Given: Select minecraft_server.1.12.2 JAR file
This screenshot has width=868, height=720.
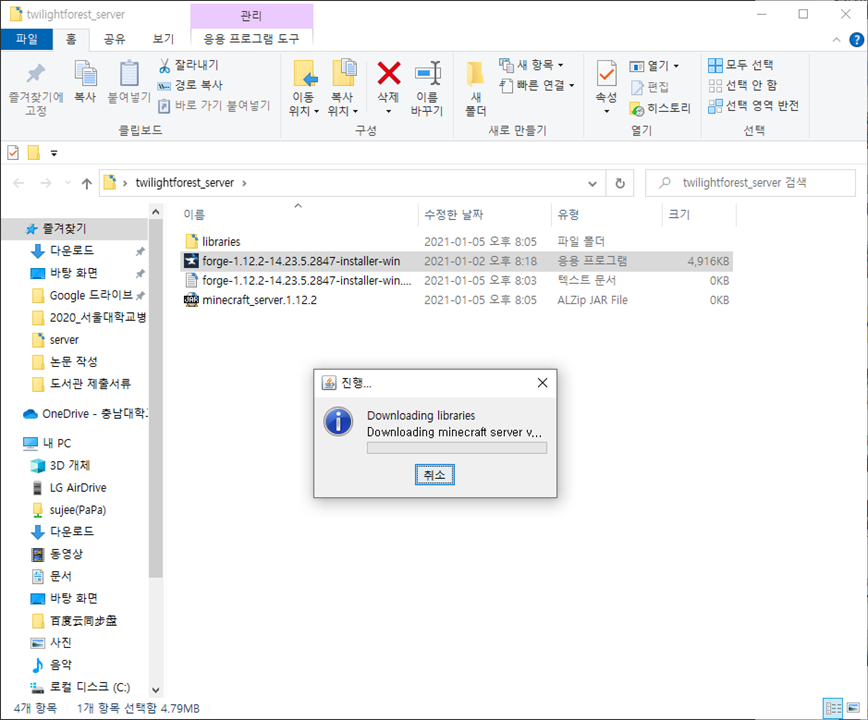Looking at the screenshot, I should [456, 300].
